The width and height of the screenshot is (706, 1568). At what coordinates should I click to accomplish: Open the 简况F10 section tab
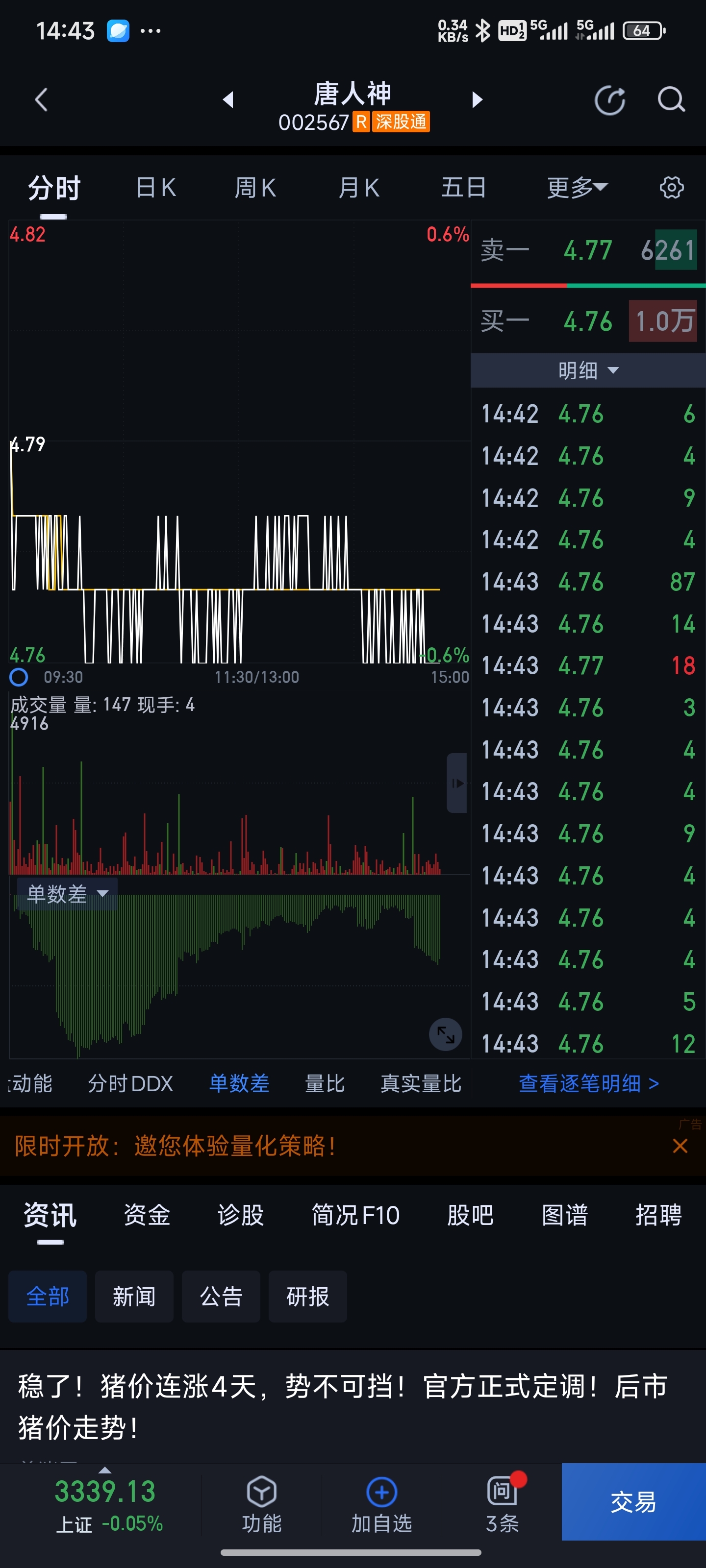point(356,1215)
